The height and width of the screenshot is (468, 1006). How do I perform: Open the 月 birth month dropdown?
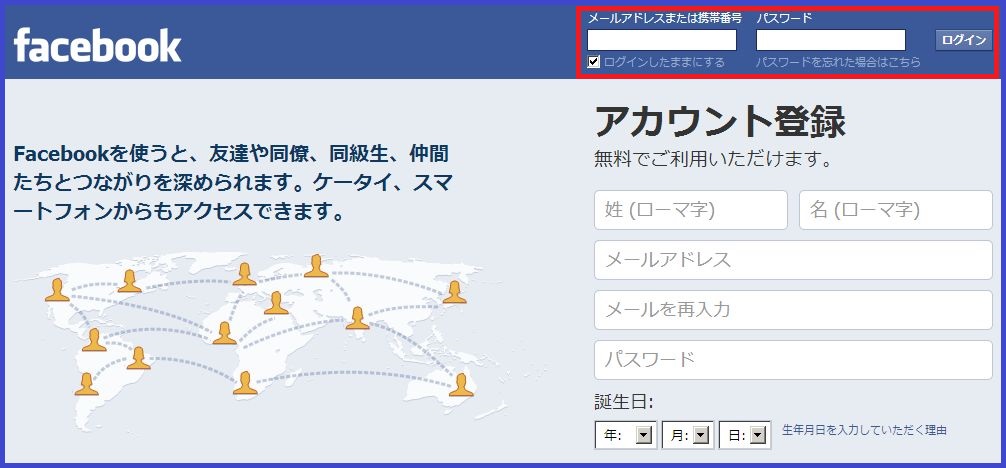(688, 436)
